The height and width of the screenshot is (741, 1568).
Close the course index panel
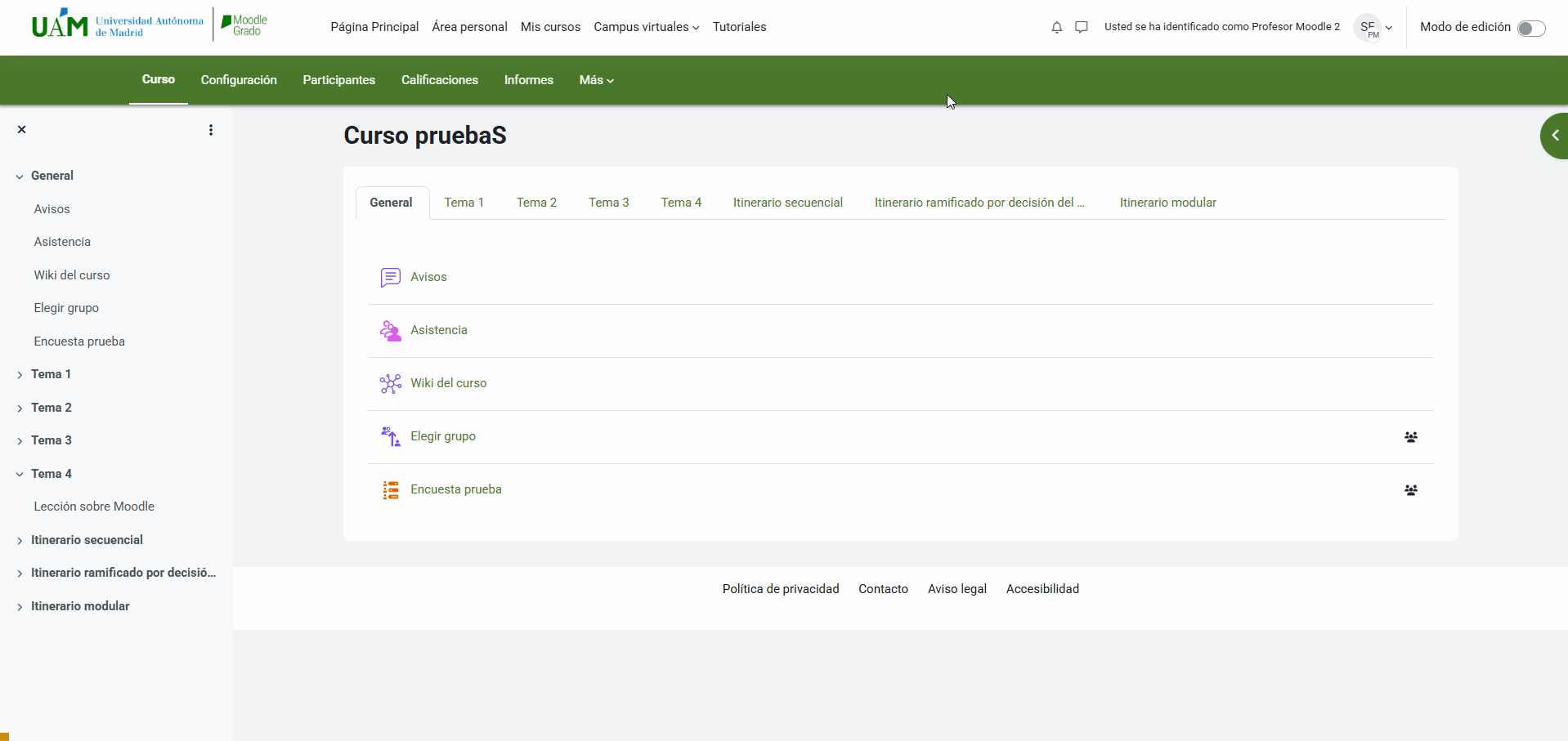tap(22, 129)
